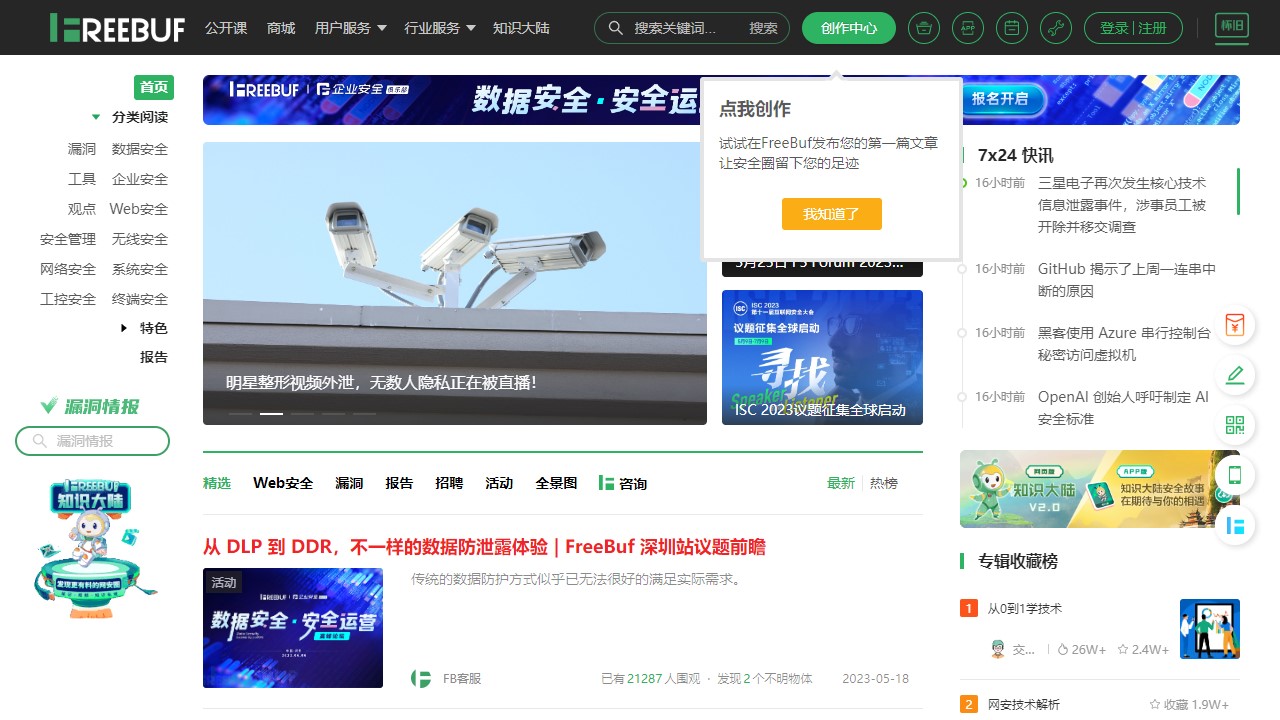The height and width of the screenshot is (720, 1280).
Task: Click the QR code floating icon
Action: [x=1235, y=425]
